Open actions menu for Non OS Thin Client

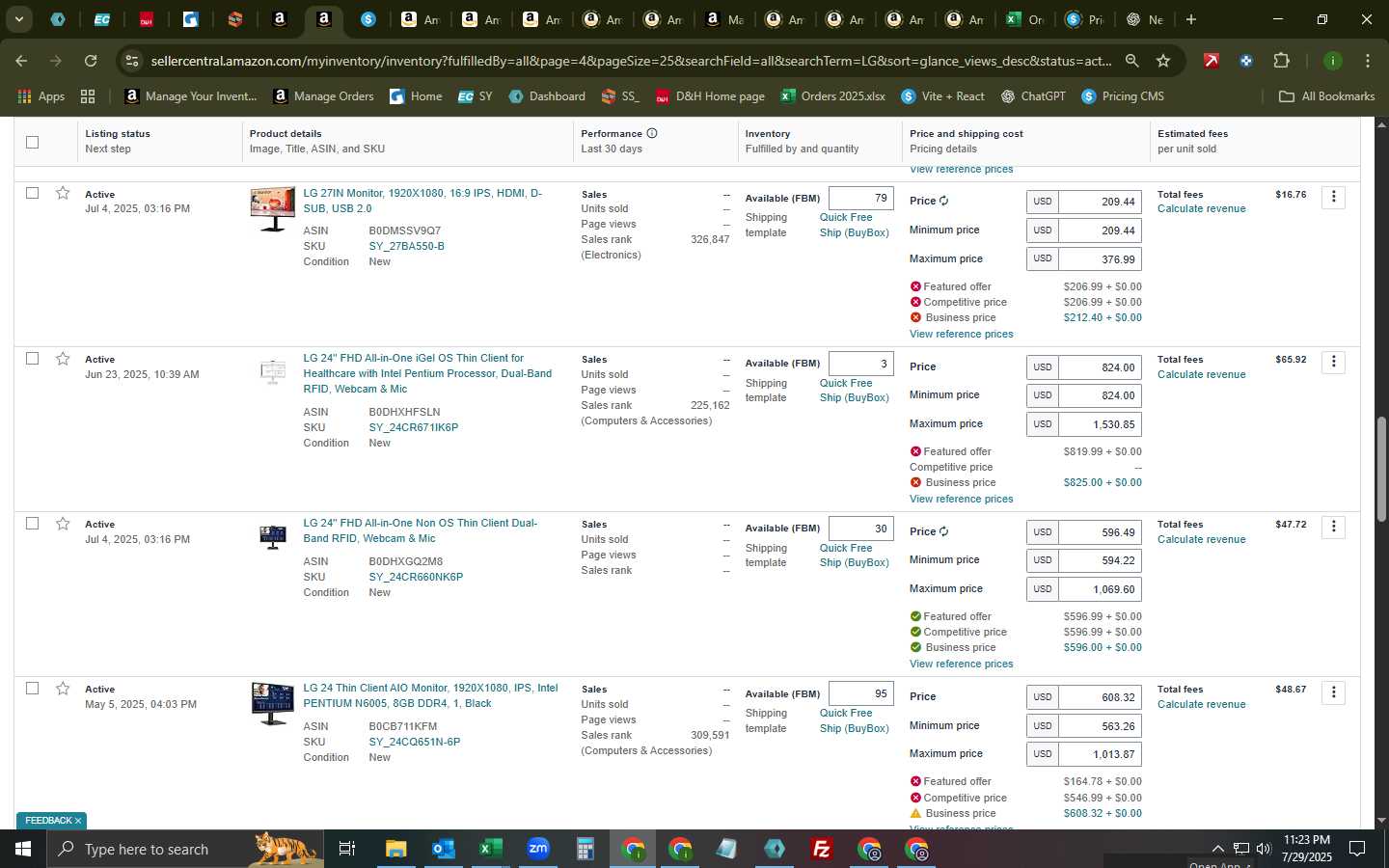click(1333, 527)
